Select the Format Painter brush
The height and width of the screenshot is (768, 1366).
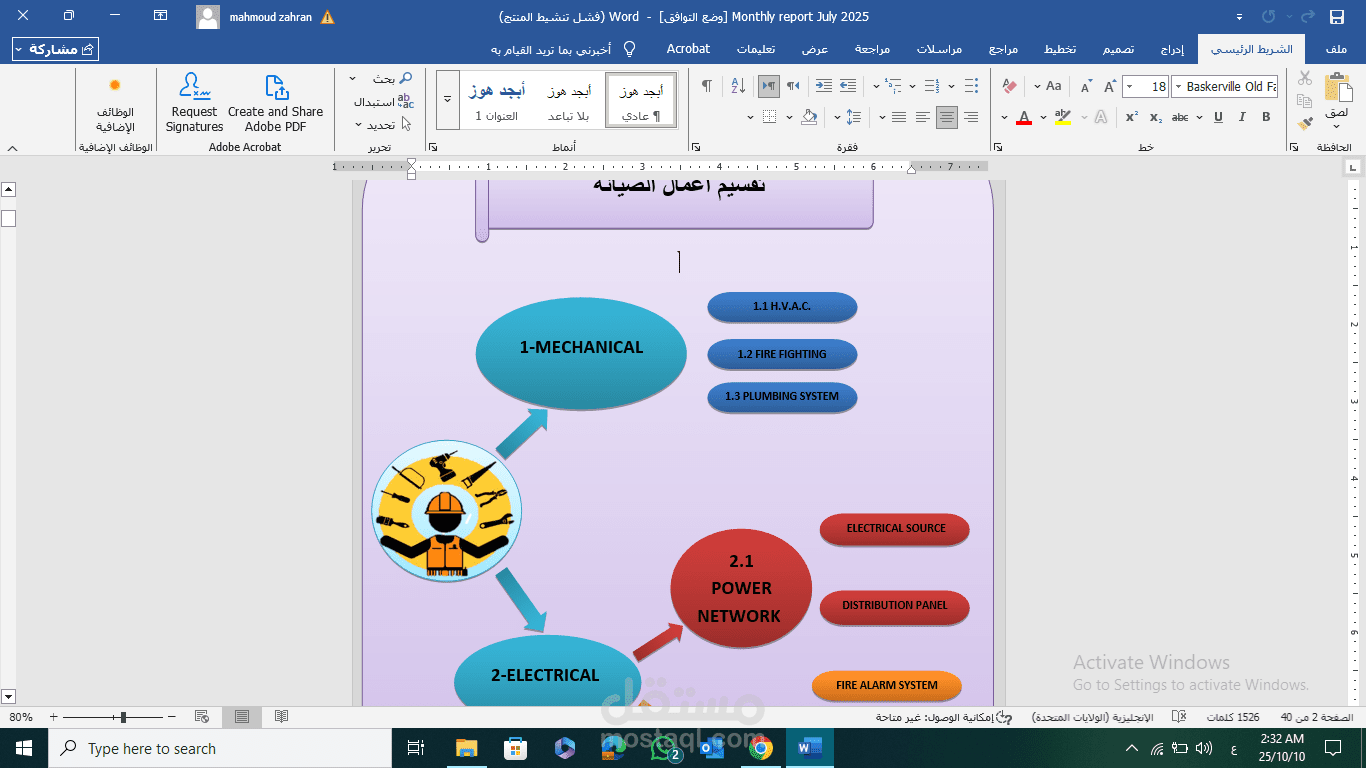point(1304,123)
